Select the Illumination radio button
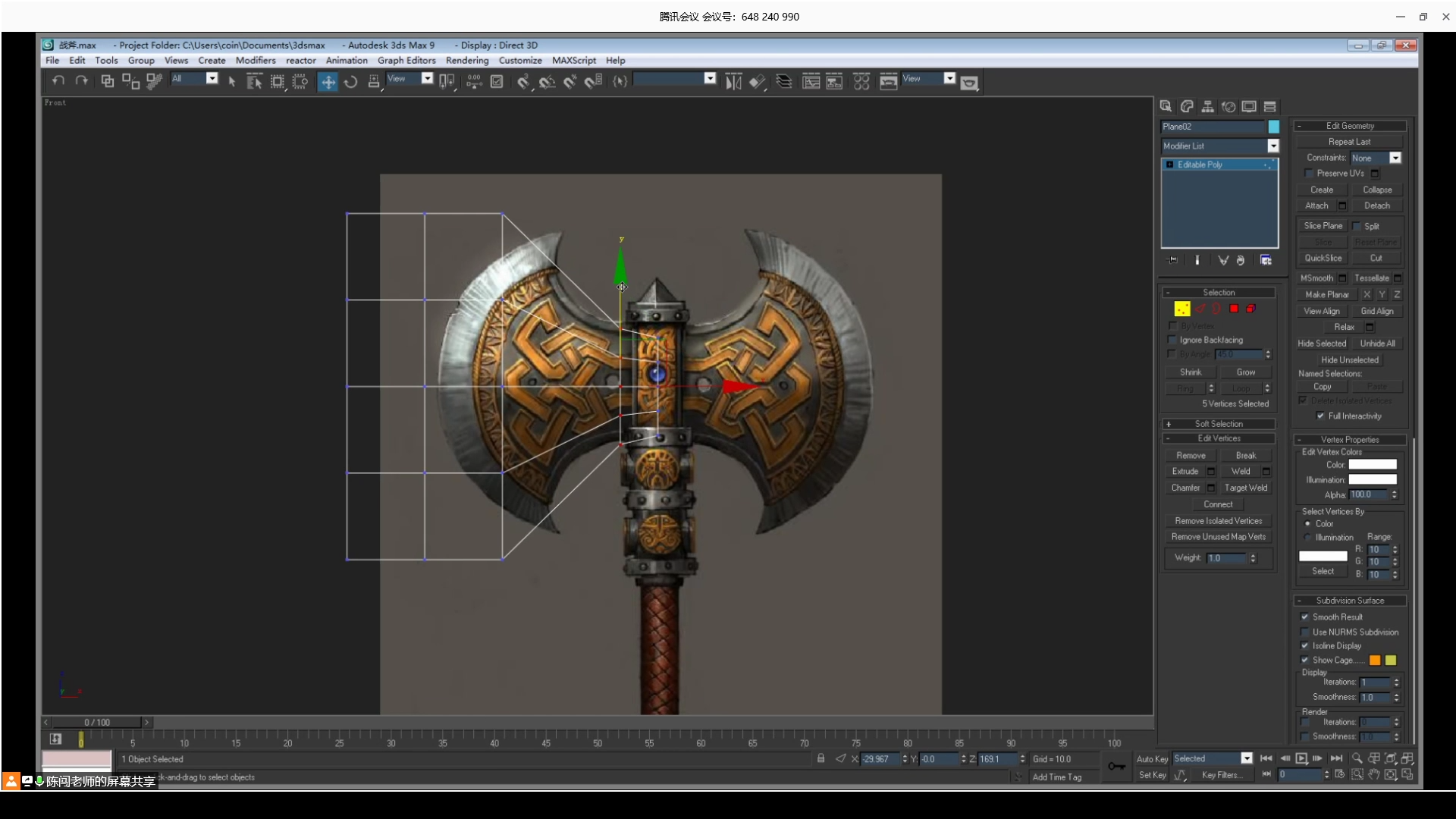Viewport: 1456px width, 819px height. 1308,538
